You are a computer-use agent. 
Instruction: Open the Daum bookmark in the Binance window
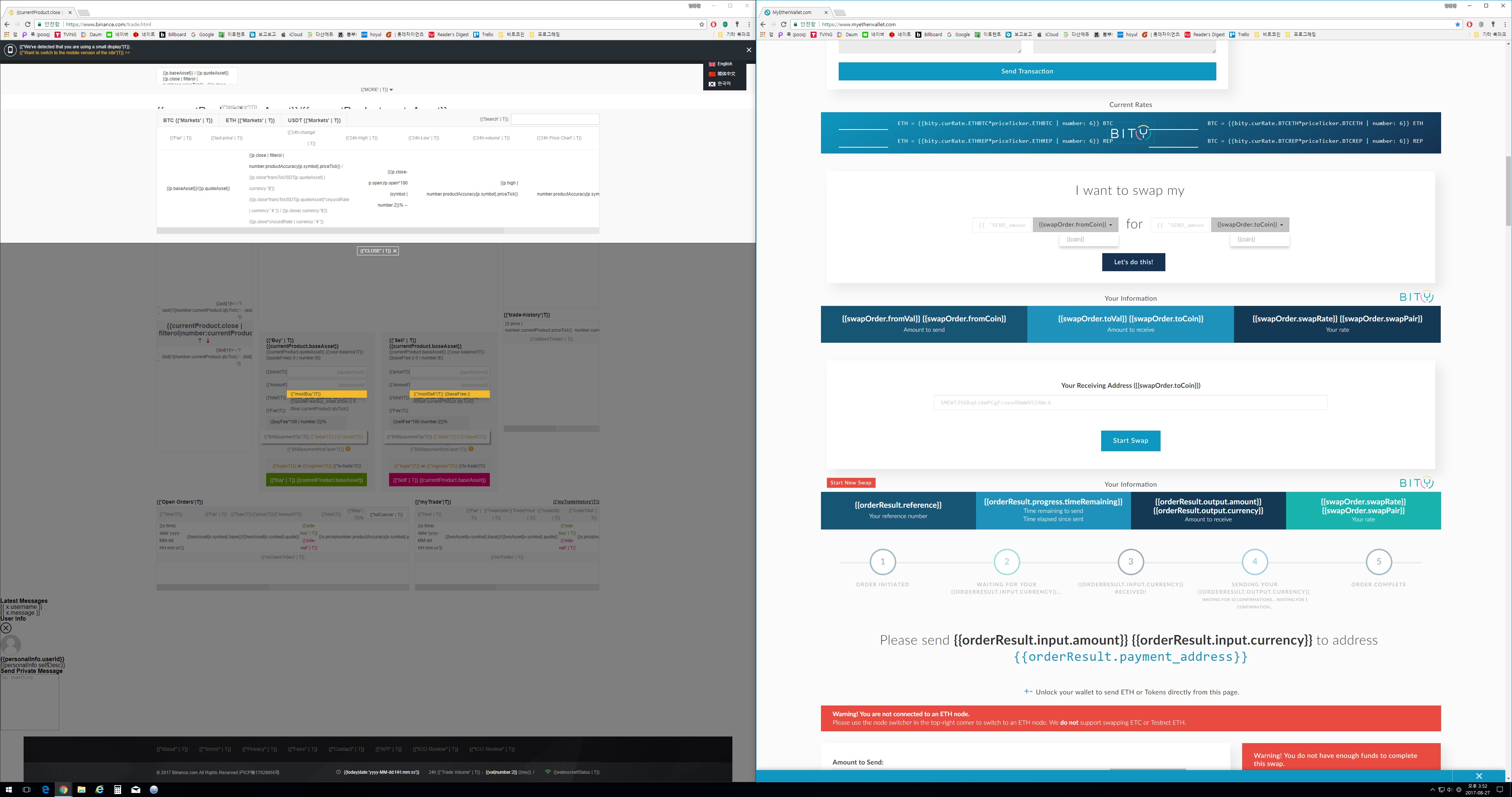(91, 35)
